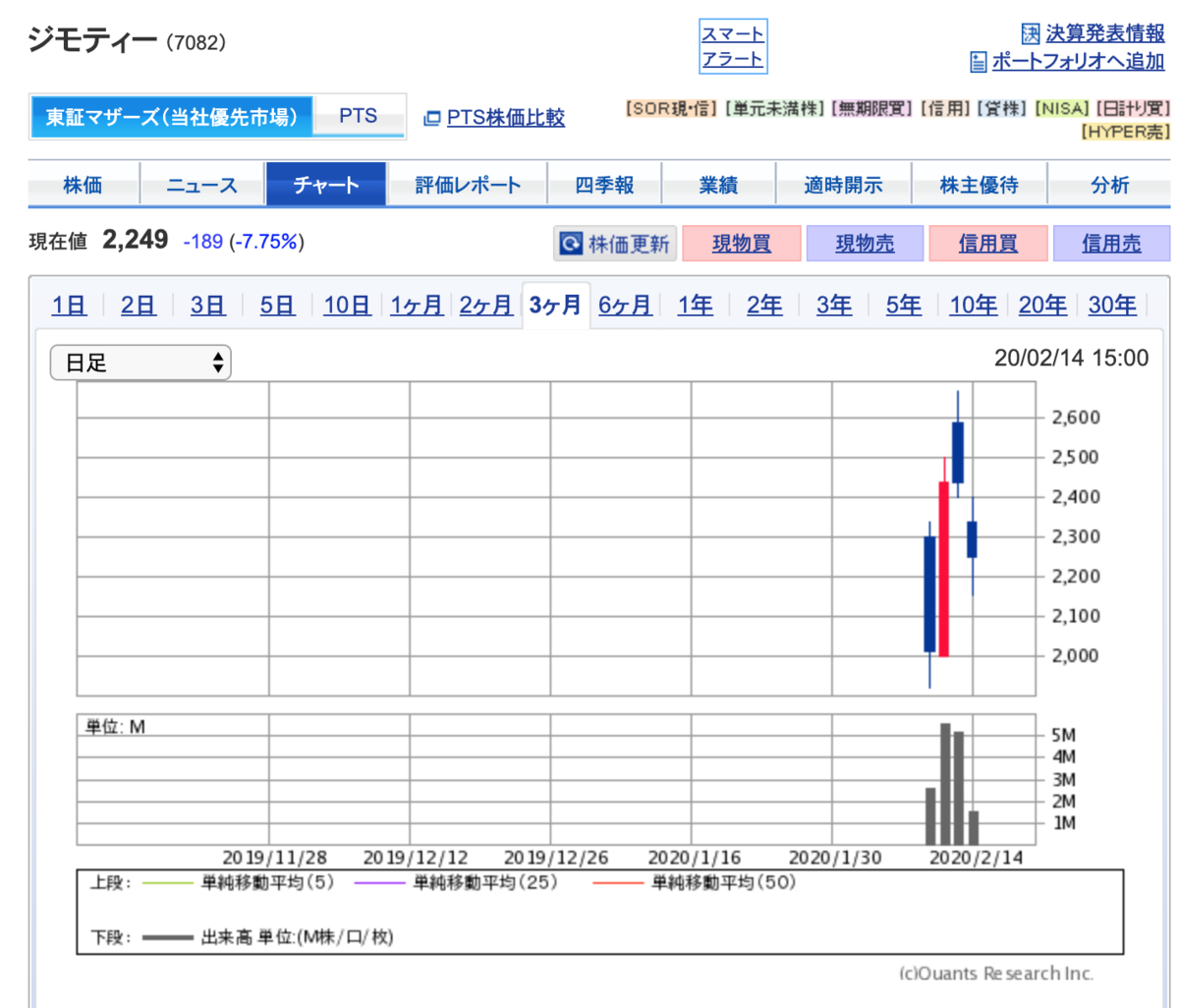Click the 株価更新 refresh icon
The height and width of the screenshot is (1008, 1179).
coord(569,243)
